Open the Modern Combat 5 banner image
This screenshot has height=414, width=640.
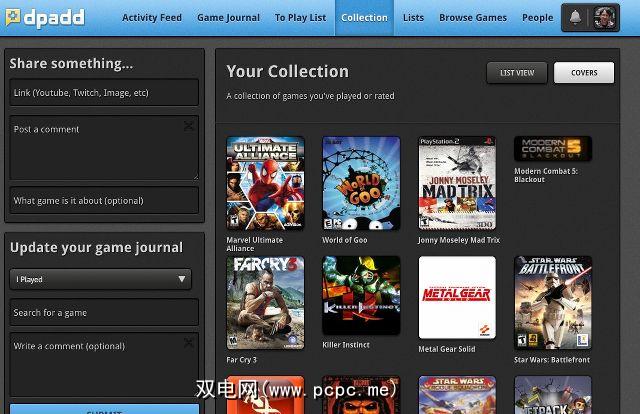pyautogui.click(x=553, y=149)
